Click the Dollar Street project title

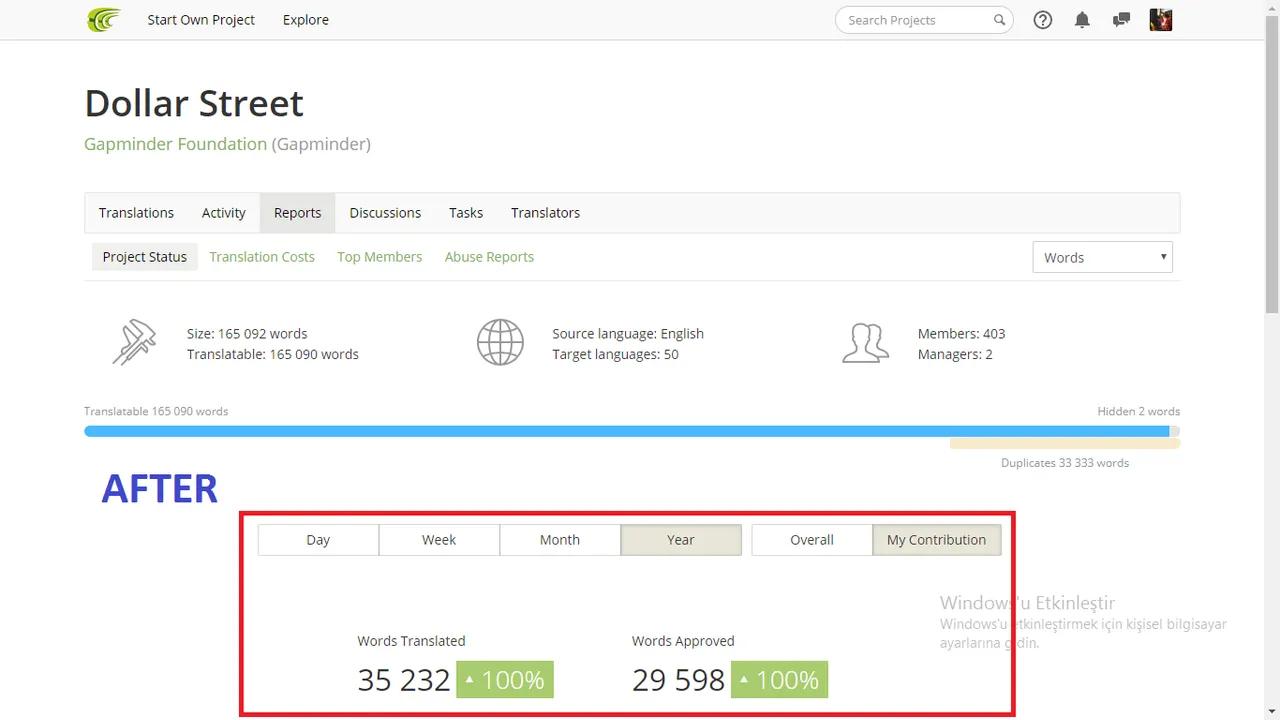pyautogui.click(x=194, y=103)
